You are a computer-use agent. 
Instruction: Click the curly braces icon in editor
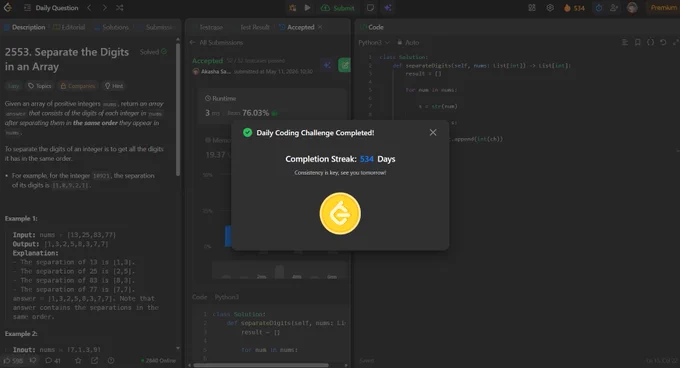651,42
